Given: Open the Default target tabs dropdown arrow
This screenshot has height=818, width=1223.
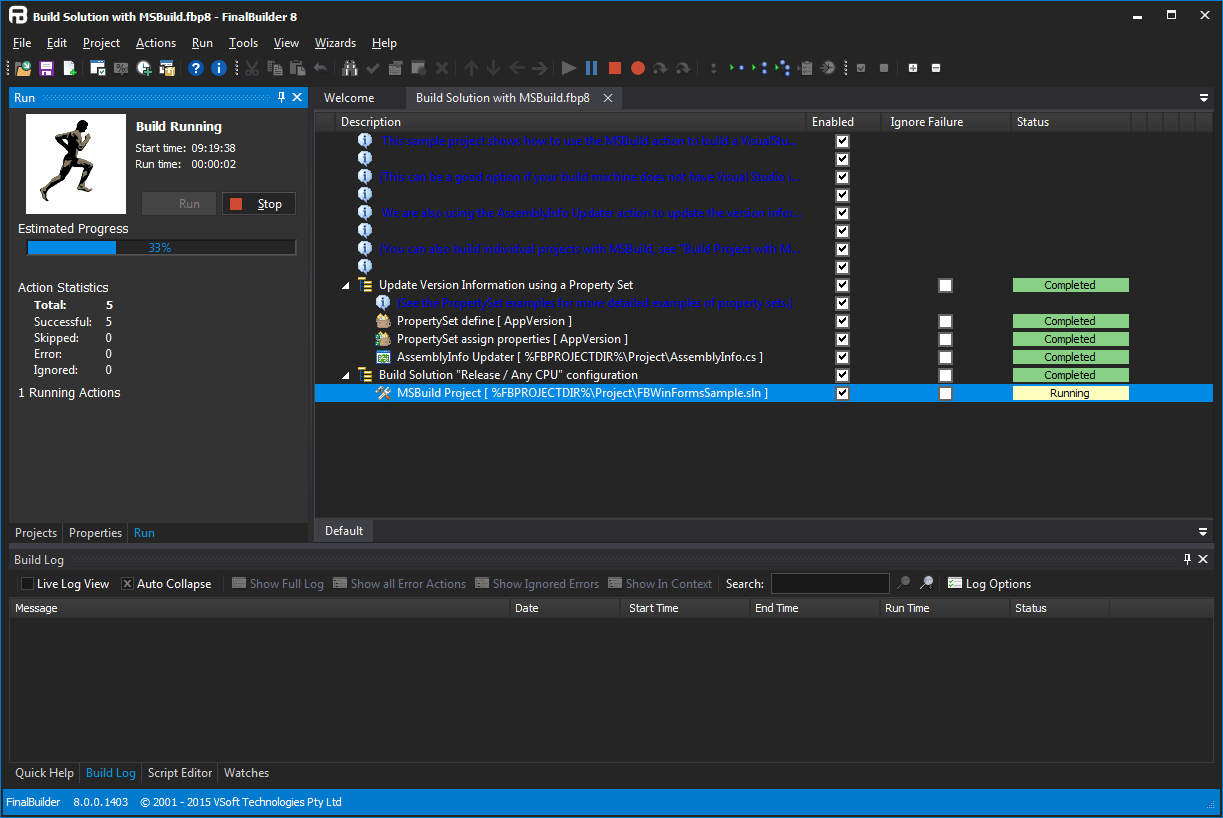Looking at the screenshot, I should coord(1203,531).
